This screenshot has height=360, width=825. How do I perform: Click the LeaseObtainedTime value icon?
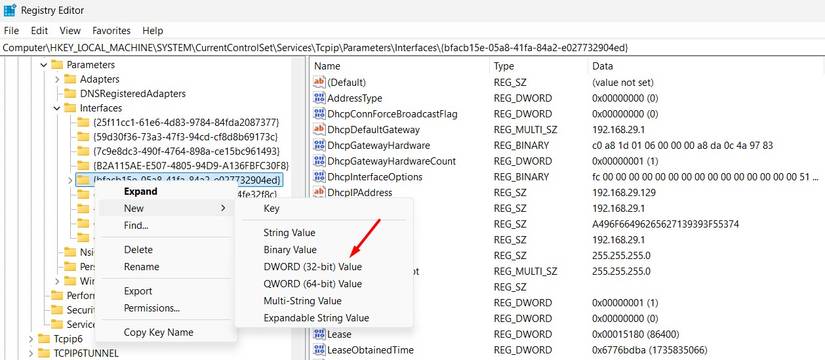point(319,350)
